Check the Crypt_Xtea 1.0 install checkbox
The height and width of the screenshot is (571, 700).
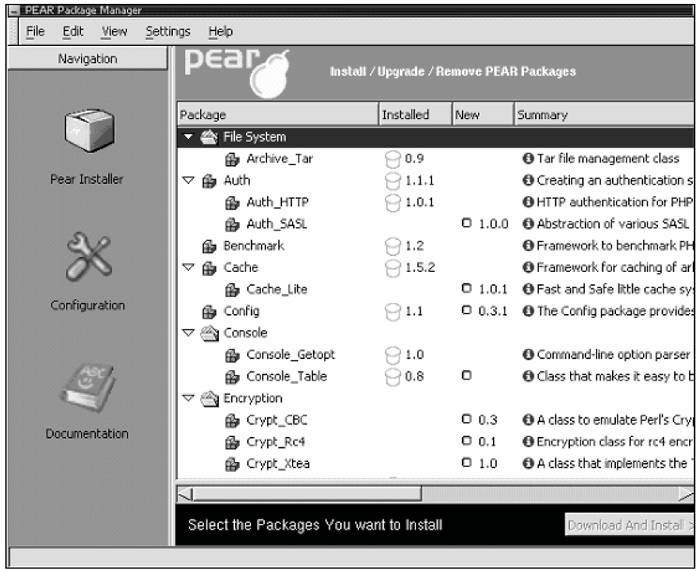[467, 463]
